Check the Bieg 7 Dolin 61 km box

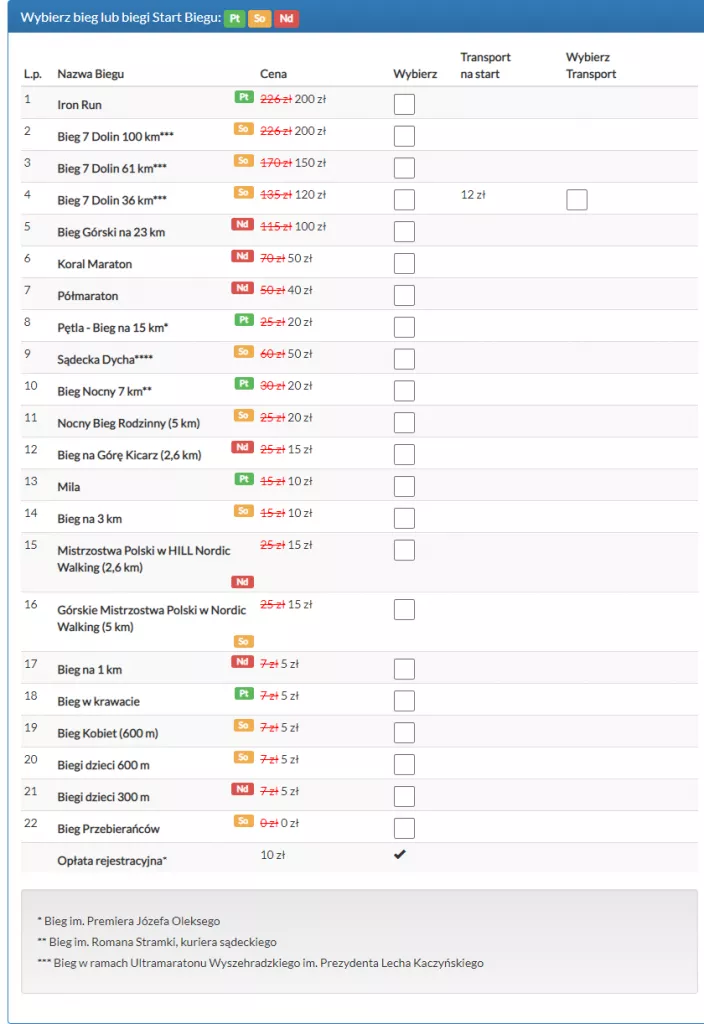(404, 168)
